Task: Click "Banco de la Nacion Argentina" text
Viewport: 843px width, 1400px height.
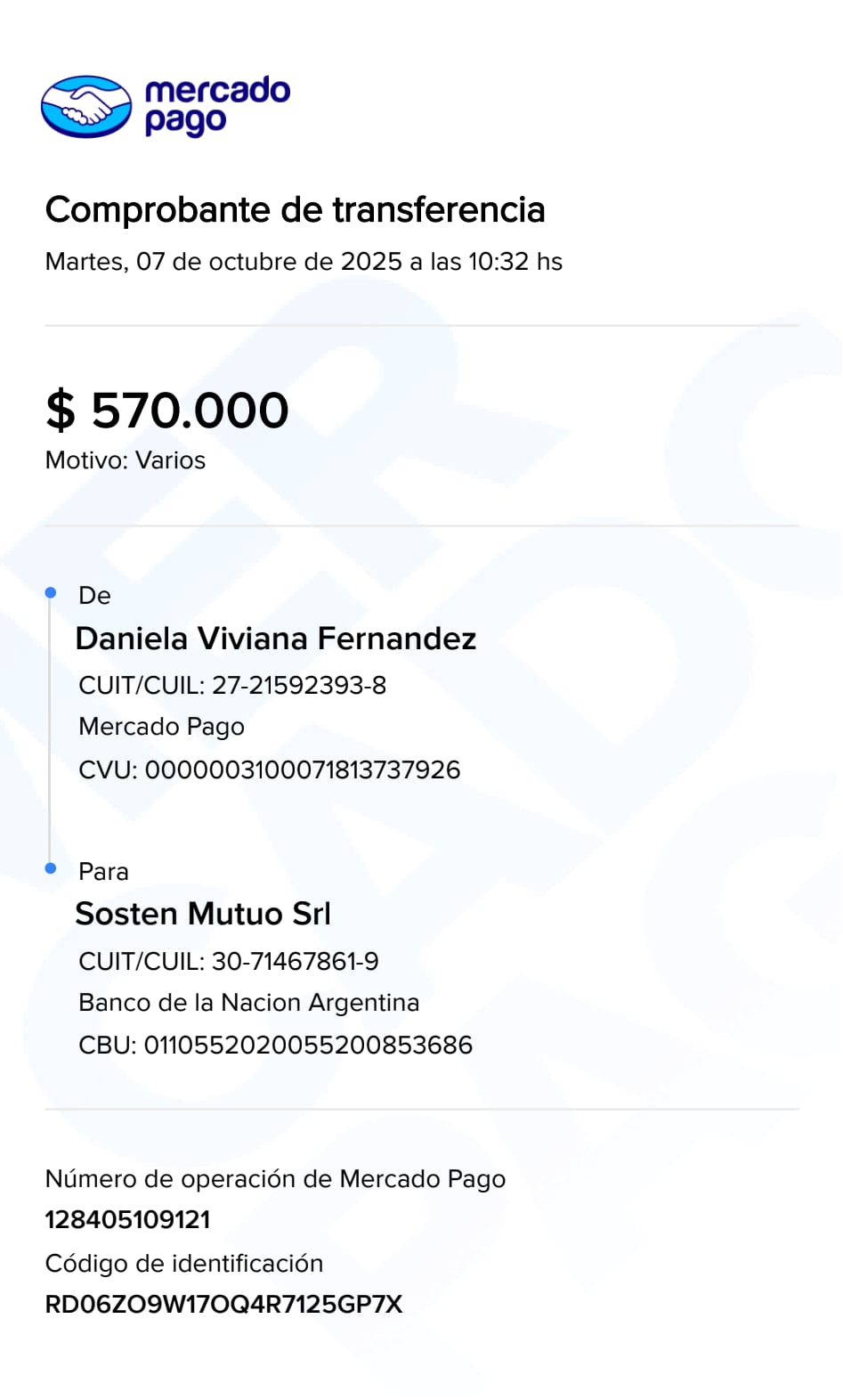Action: pyautogui.click(x=248, y=1003)
